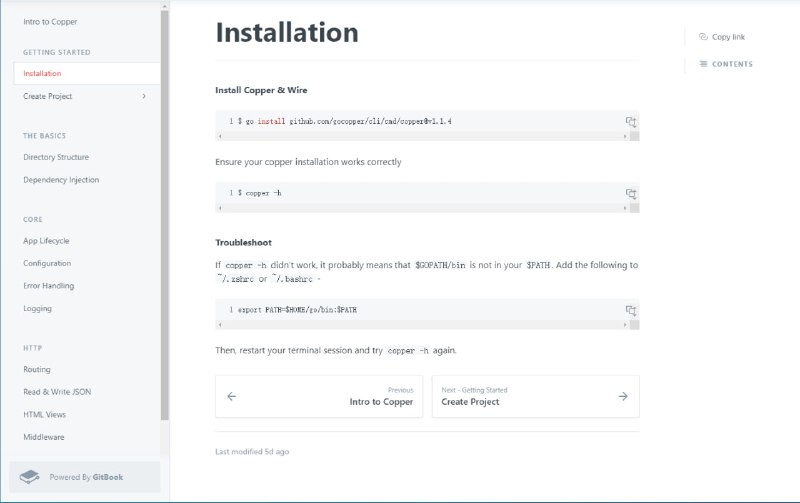The image size is (800, 503).
Task: Click the 'Install Copper & Wire' heading
Action: 261,90
